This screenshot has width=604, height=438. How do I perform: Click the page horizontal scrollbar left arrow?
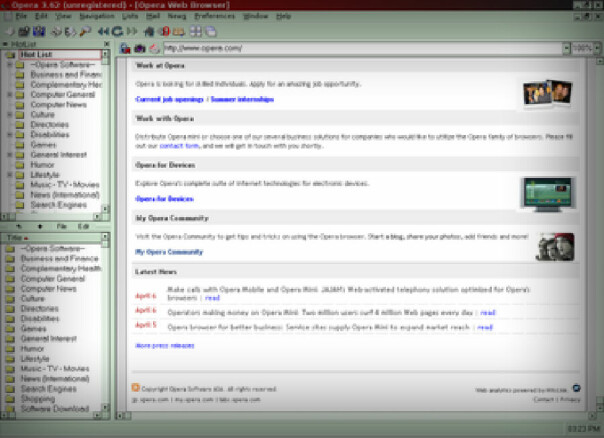(120, 416)
